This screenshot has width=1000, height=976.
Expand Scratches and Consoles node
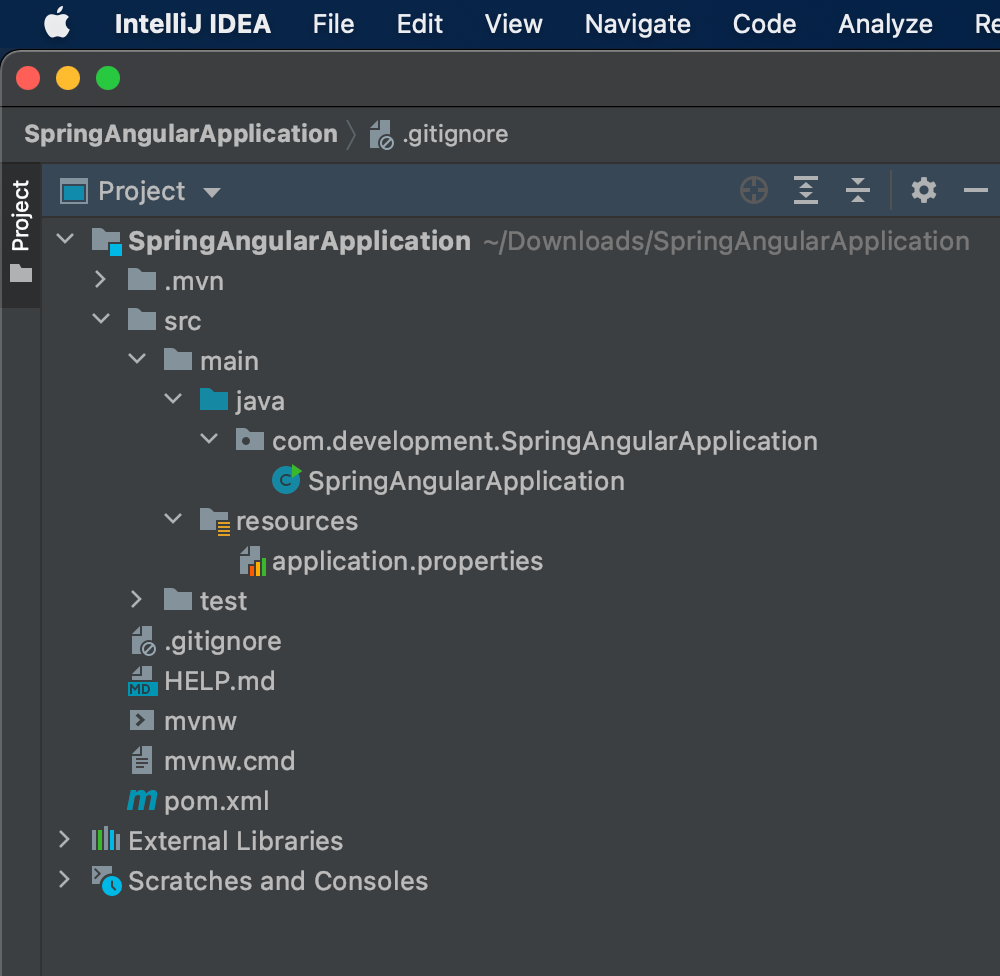64,880
